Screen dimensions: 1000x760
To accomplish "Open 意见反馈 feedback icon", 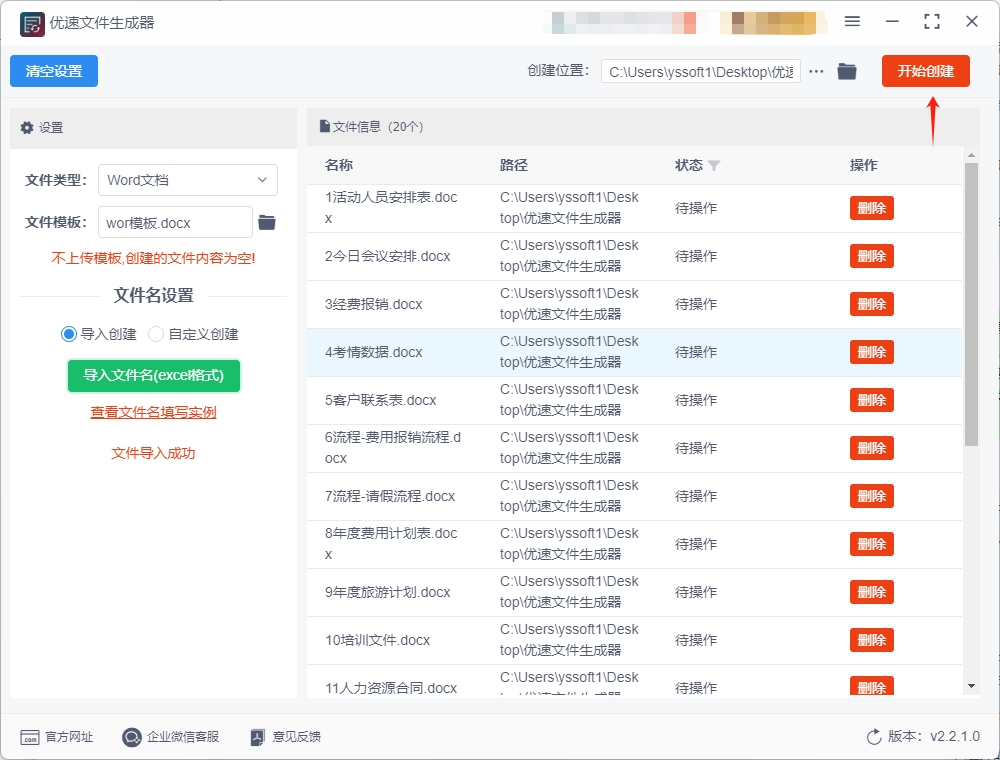I will pos(257,737).
